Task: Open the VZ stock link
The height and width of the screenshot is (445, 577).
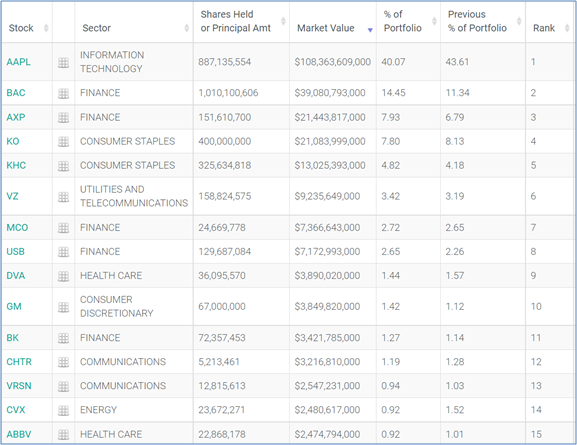Action: pos(12,196)
